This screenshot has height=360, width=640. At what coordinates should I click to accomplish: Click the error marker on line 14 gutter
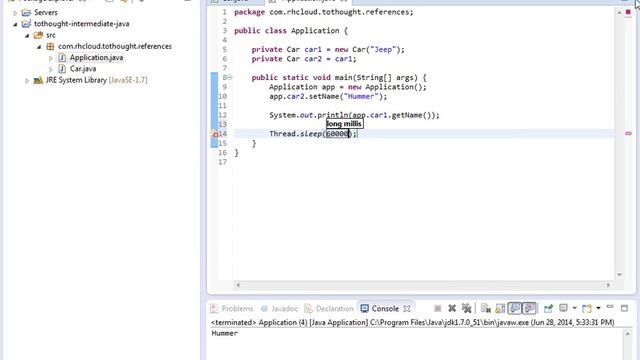point(214,134)
